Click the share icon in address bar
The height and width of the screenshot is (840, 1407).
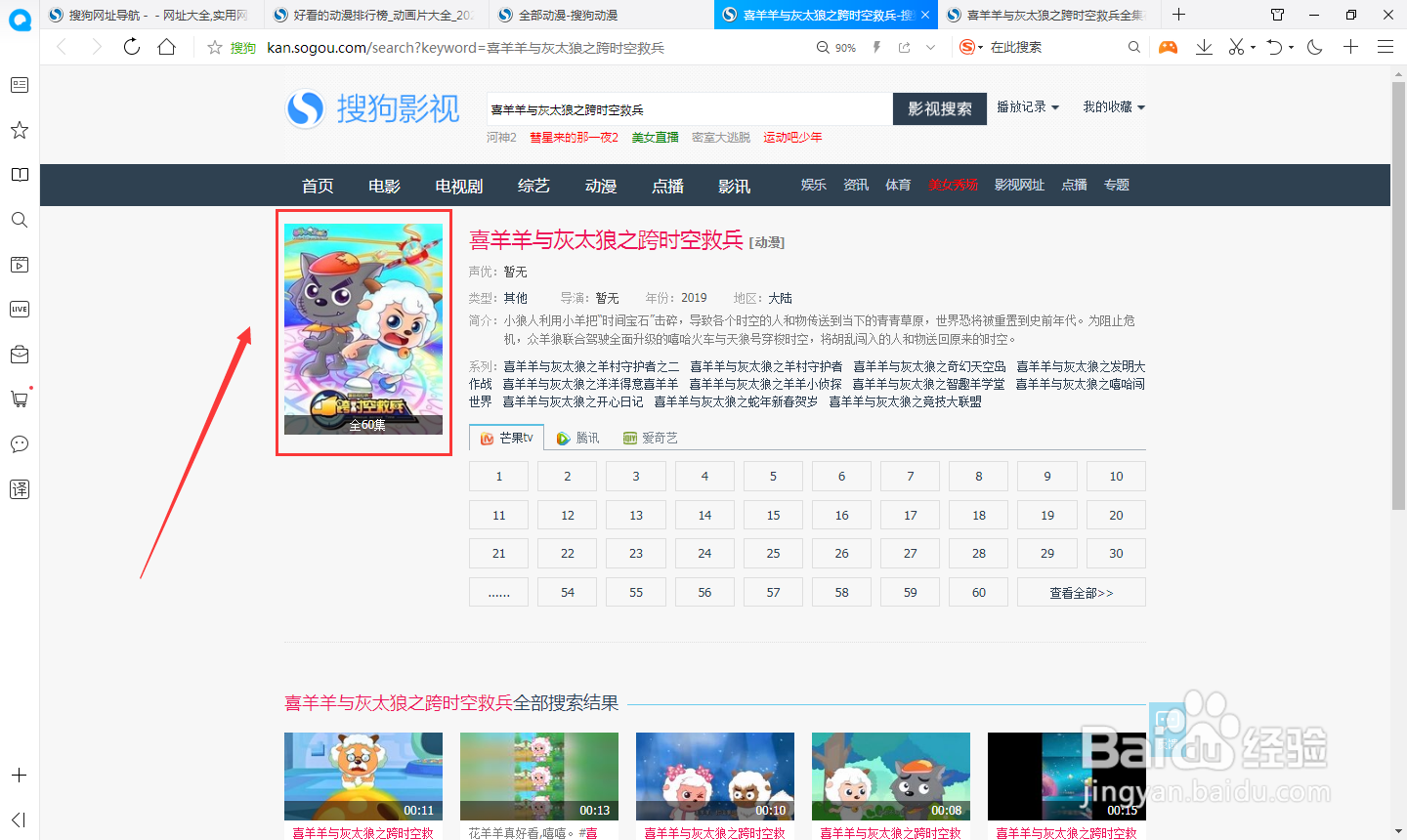[x=904, y=47]
